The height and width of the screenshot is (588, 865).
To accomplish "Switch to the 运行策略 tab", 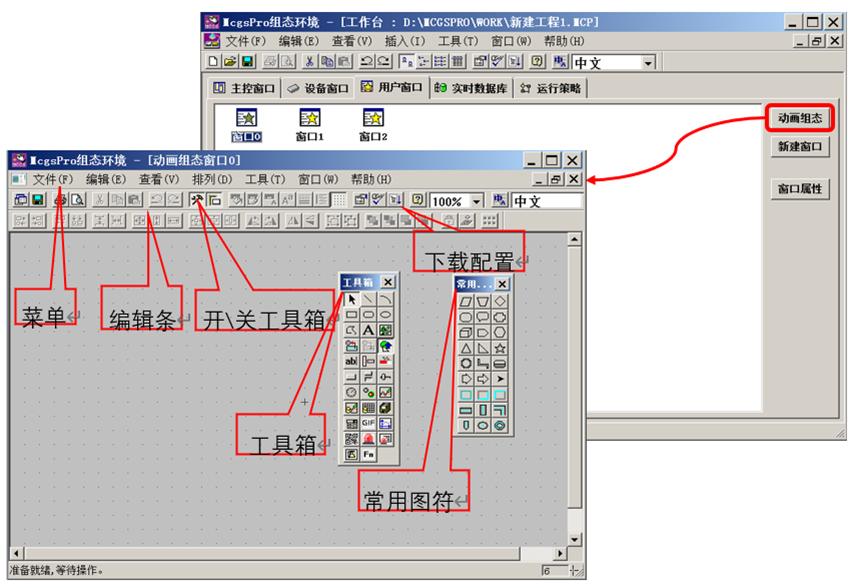I will (x=551, y=88).
